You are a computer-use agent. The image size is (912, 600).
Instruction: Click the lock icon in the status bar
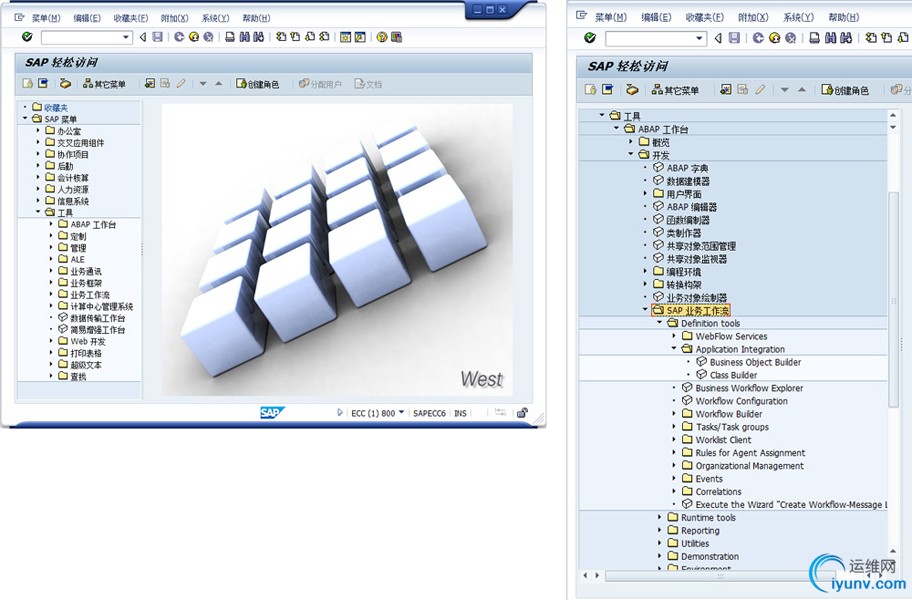click(x=522, y=413)
